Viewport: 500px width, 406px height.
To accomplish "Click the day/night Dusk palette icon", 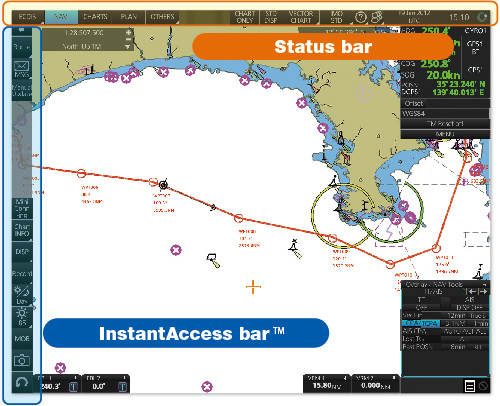I will click(x=22, y=295).
